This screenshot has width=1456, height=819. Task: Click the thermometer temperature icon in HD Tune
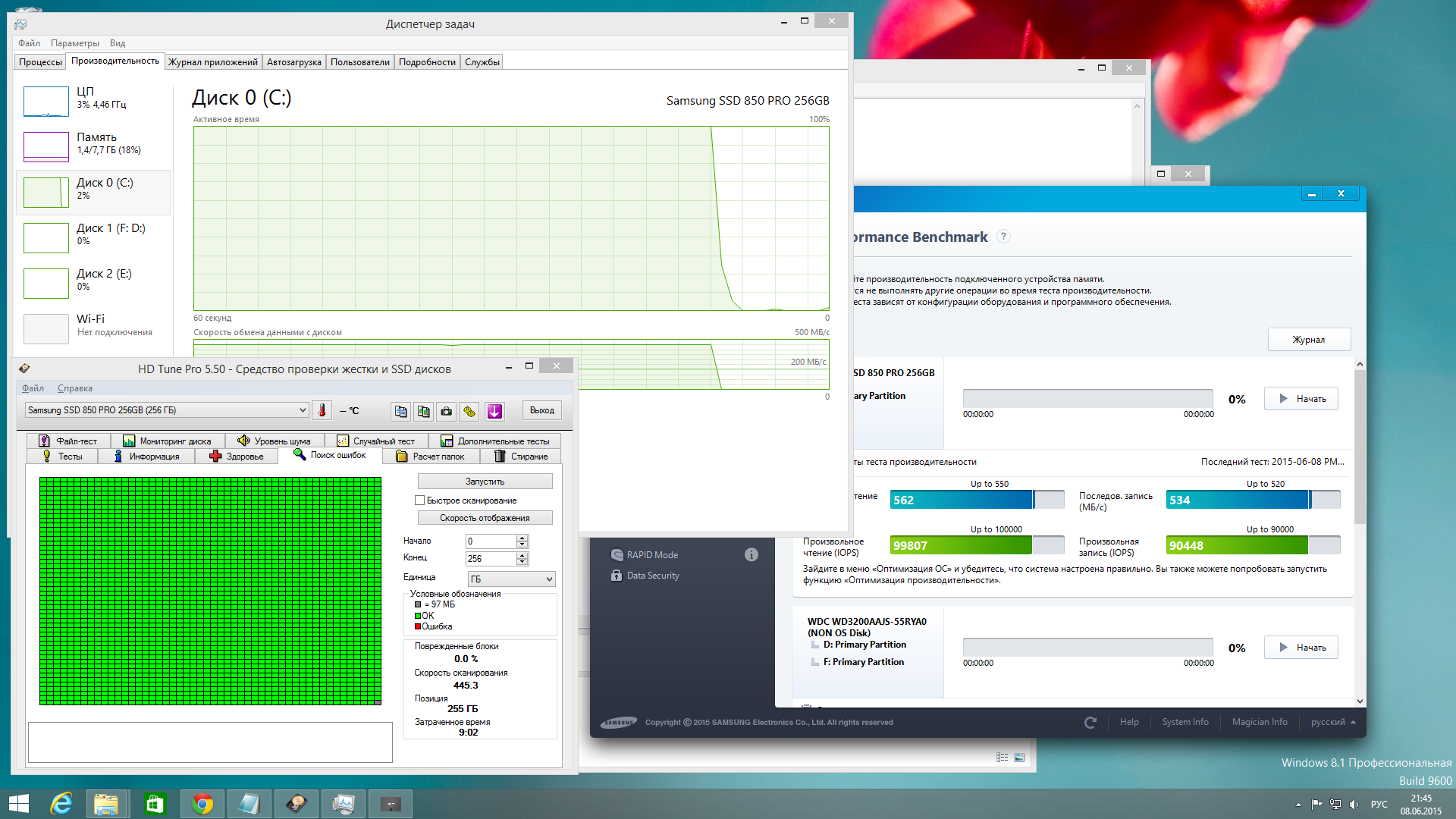[x=322, y=410]
